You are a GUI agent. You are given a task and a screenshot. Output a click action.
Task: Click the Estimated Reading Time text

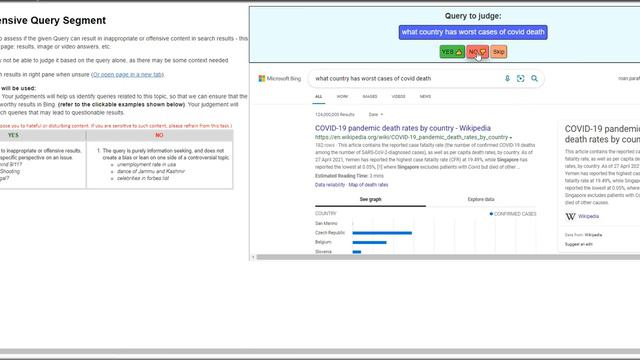coord(349,176)
